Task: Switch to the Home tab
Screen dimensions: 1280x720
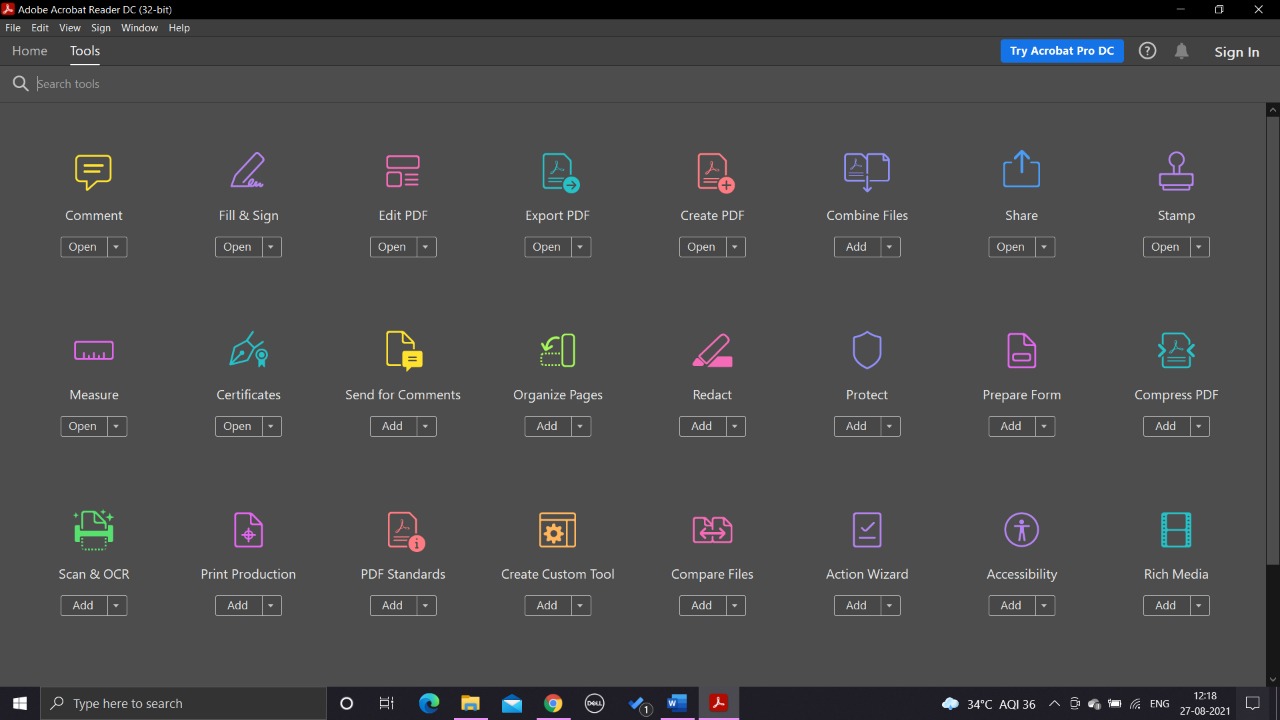Action: coord(30,51)
